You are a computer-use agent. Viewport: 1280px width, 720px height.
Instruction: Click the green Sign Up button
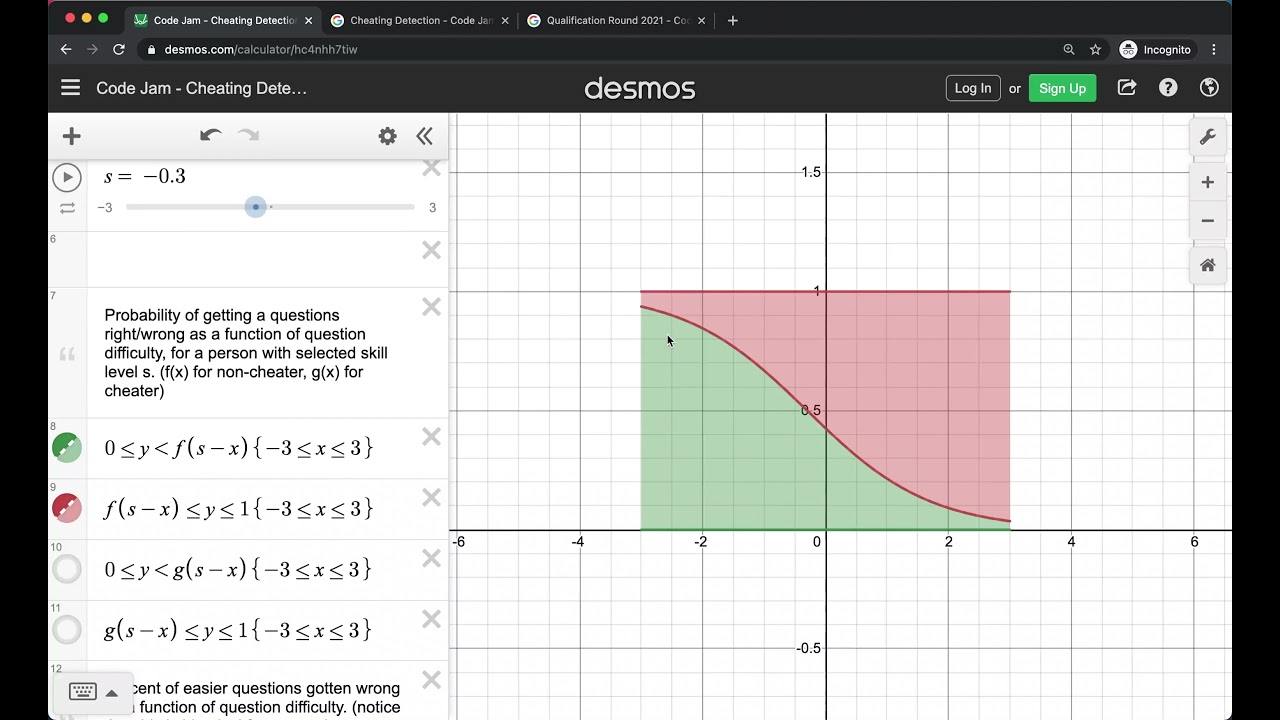tap(1062, 88)
